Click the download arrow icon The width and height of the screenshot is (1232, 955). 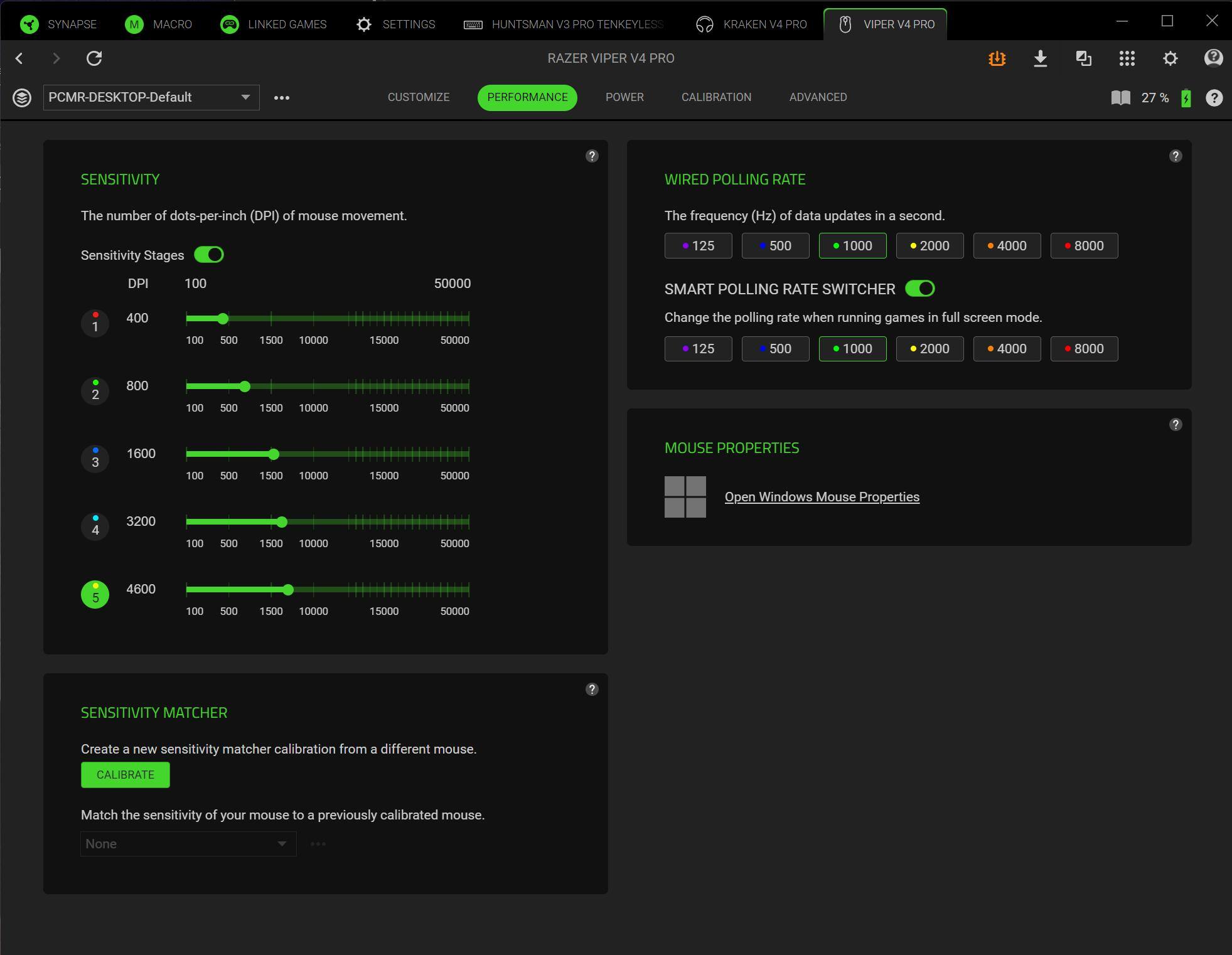click(x=1040, y=58)
